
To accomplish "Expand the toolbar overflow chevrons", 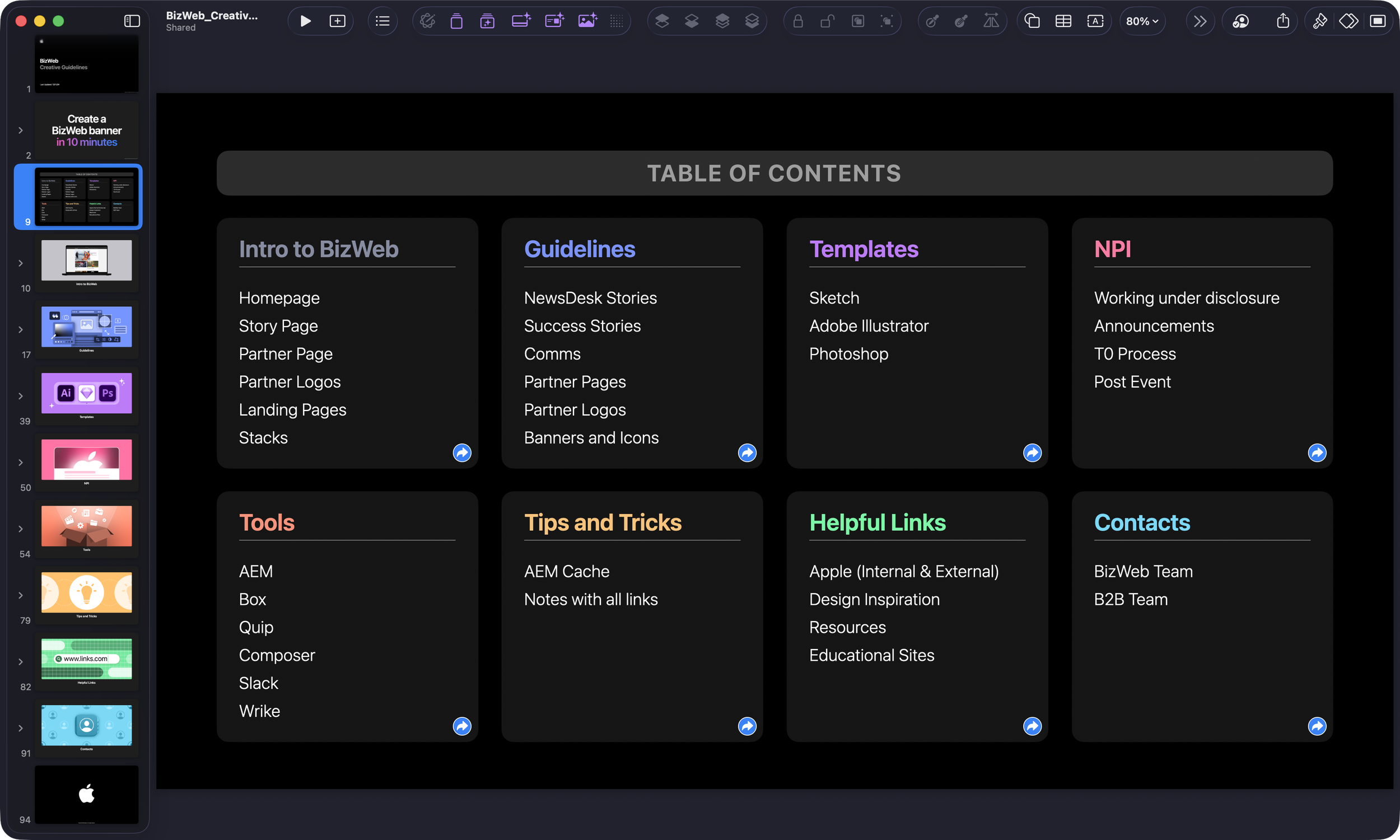I will (x=1200, y=21).
